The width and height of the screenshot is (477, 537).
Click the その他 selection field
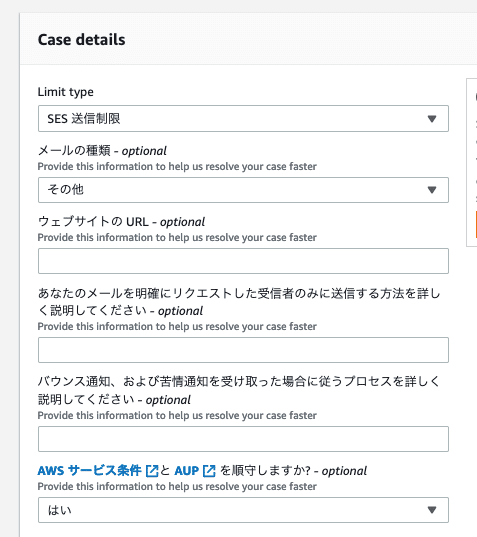coord(243,190)
